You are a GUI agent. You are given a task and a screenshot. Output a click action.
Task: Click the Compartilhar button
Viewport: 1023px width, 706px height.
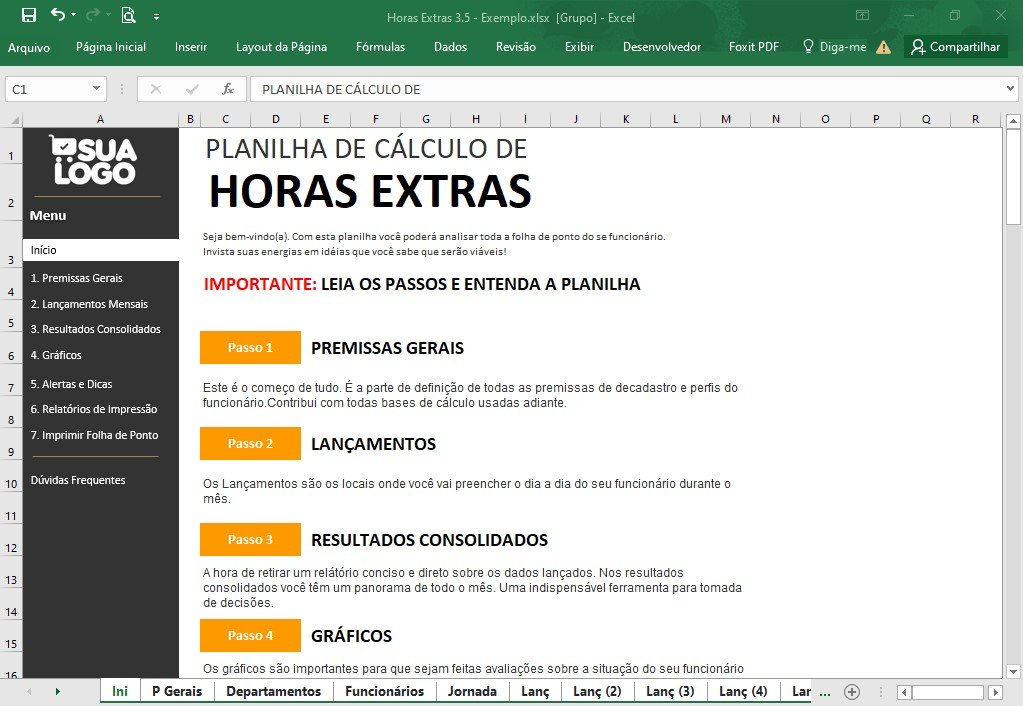956,47
